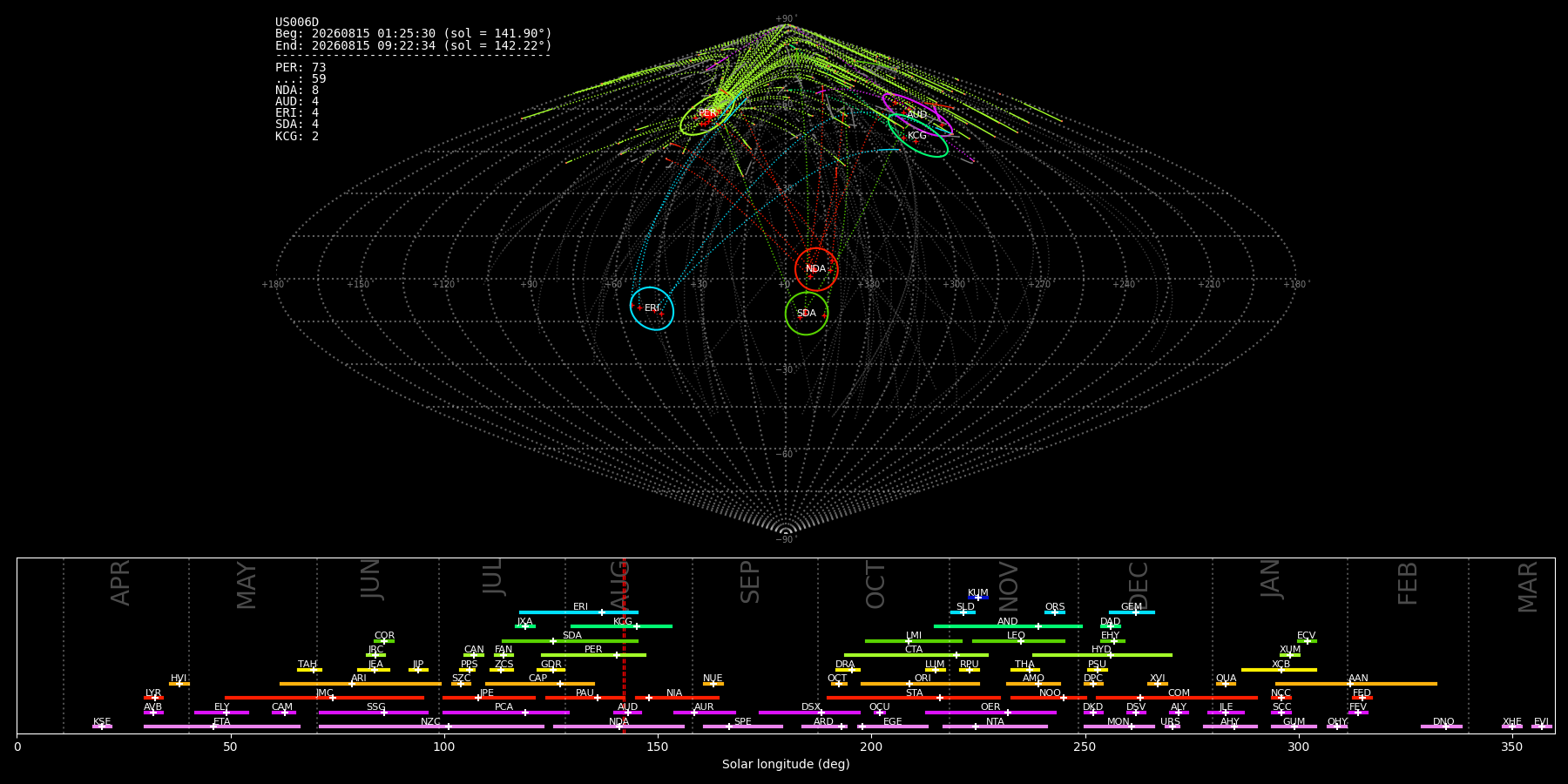Click the green SDA radiant circle
This screenshot has width=1568, height=784.
pos(807,314)
